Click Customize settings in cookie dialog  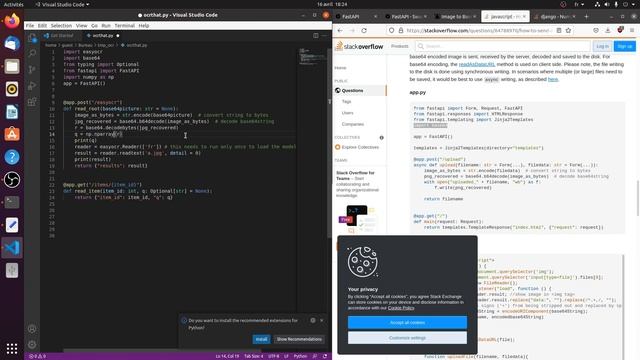(407, 338)
